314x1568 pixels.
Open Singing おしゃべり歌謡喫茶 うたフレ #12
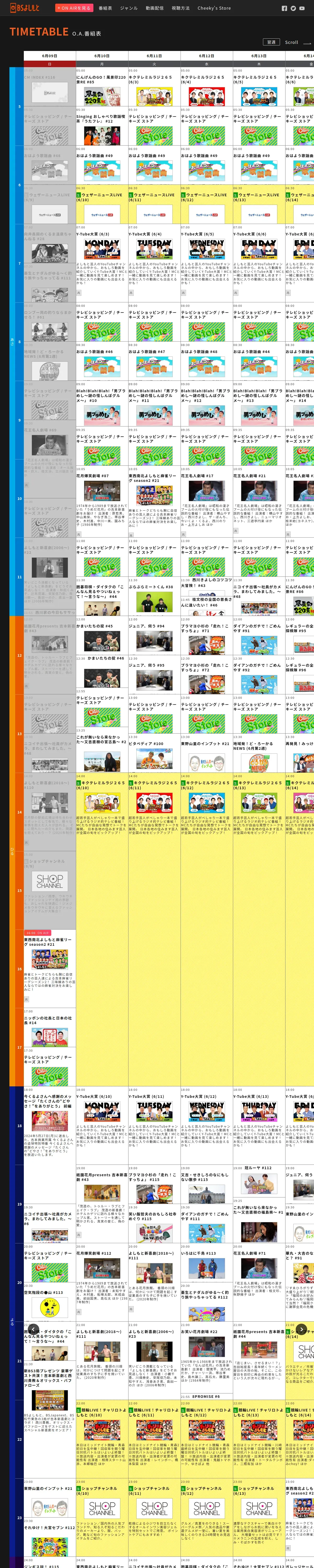pyautogui.click(x=102, y=126)
